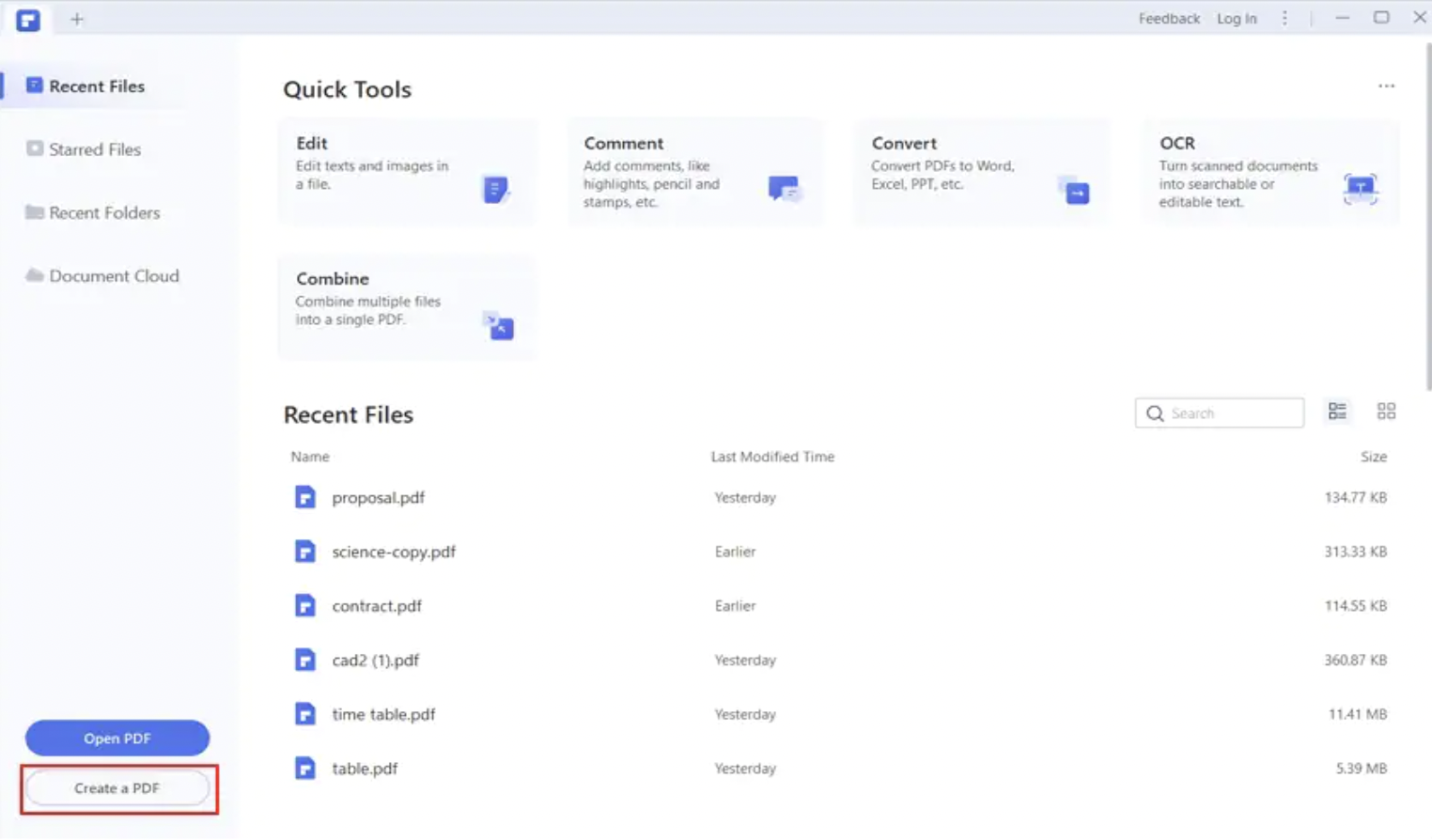Open the Edit quick tool card

(x=408, y=171)
